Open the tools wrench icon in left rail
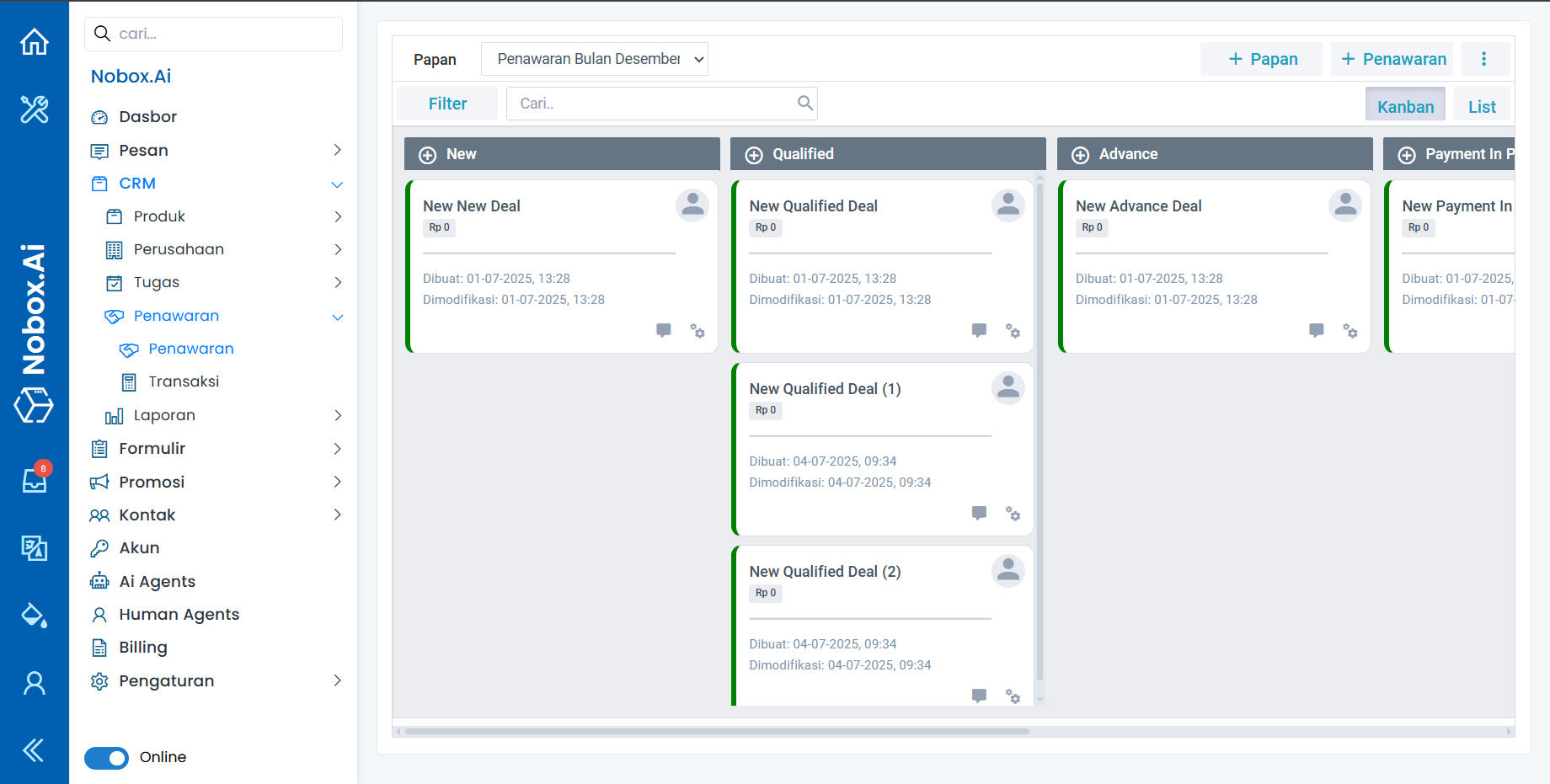 pos(35,109)
